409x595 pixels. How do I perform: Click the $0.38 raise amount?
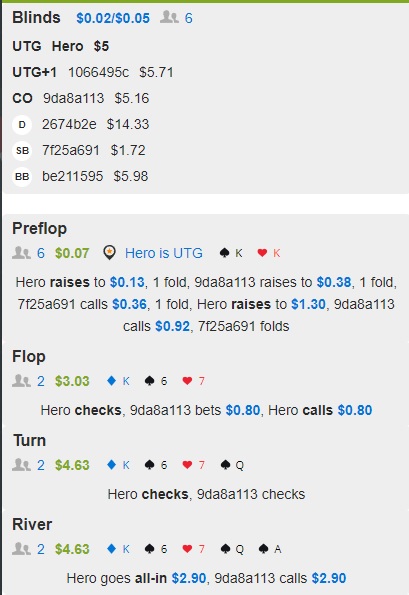[334, 282]
